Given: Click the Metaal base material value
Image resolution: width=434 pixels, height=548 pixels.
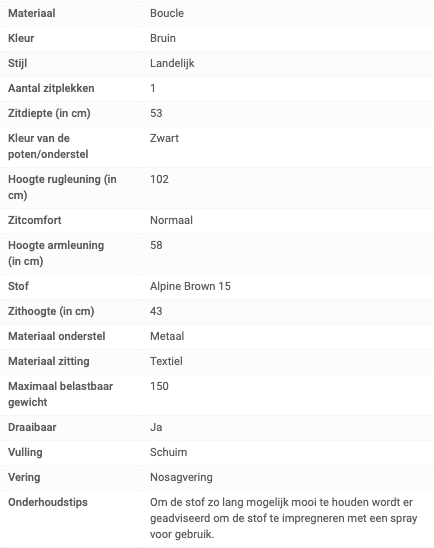Looking at the screenshot, I should click(167, 336).
